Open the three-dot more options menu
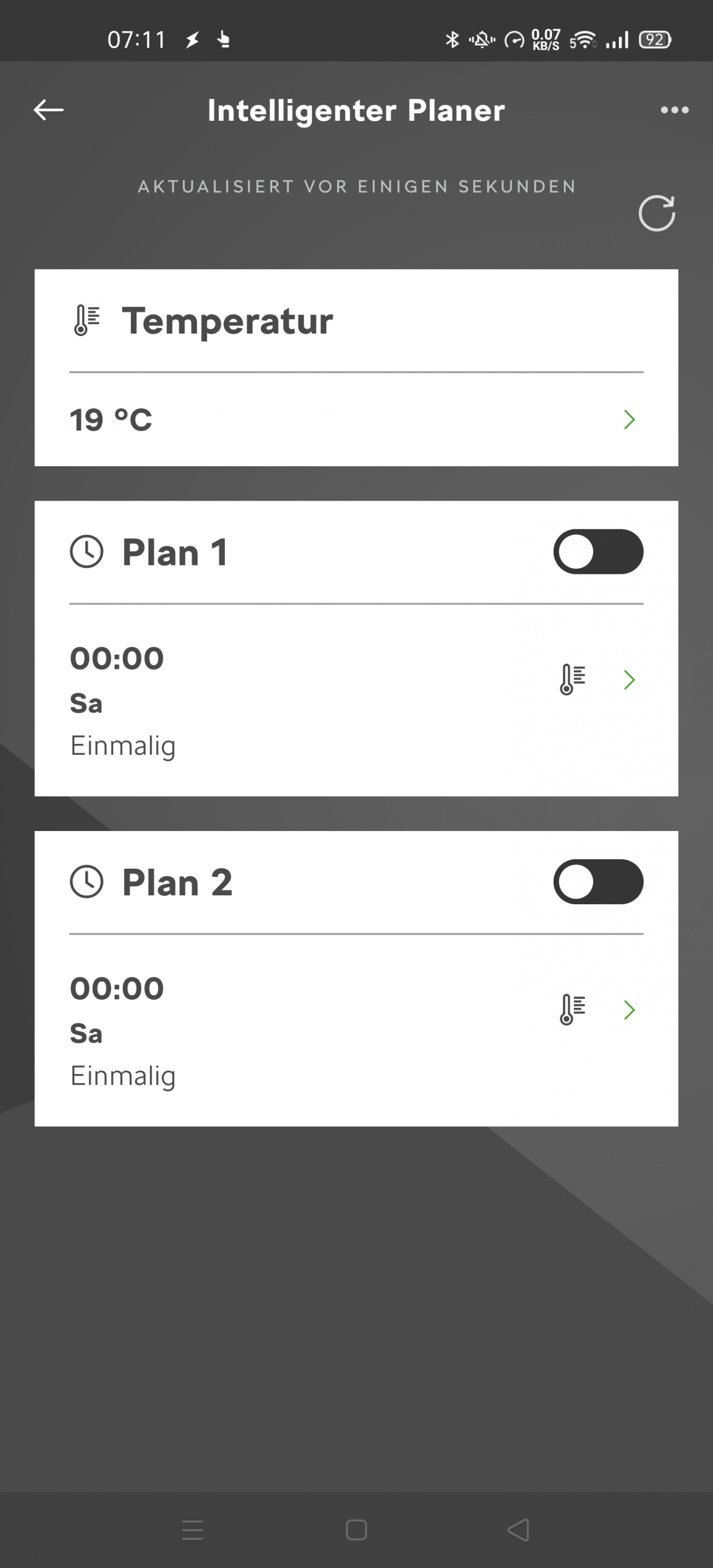The width and height of the screenshot is (713, 1568). (x=675, y=110)
